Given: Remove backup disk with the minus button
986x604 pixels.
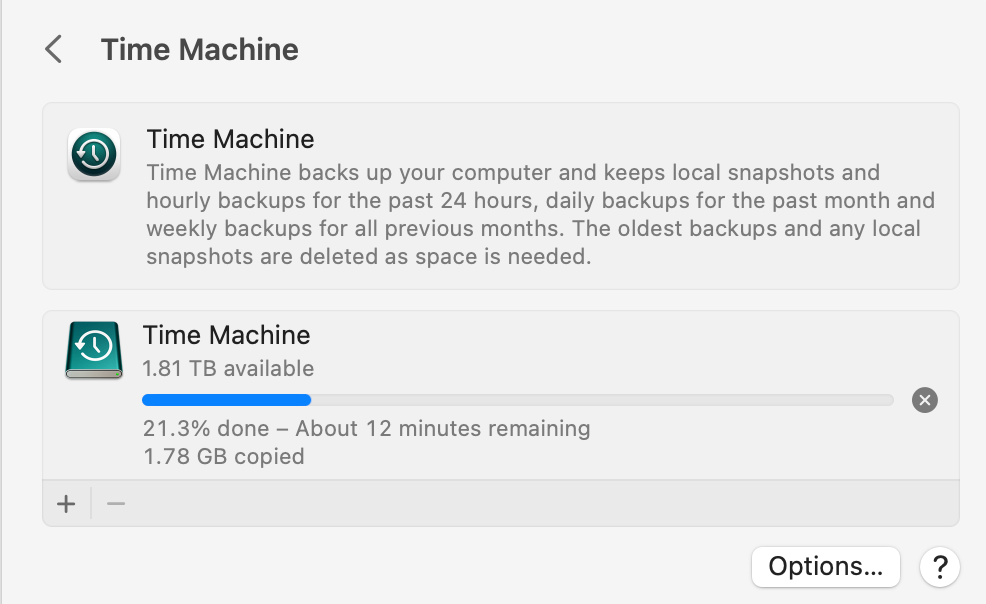Looking at the screenshot, I should (x=116, y=504).
